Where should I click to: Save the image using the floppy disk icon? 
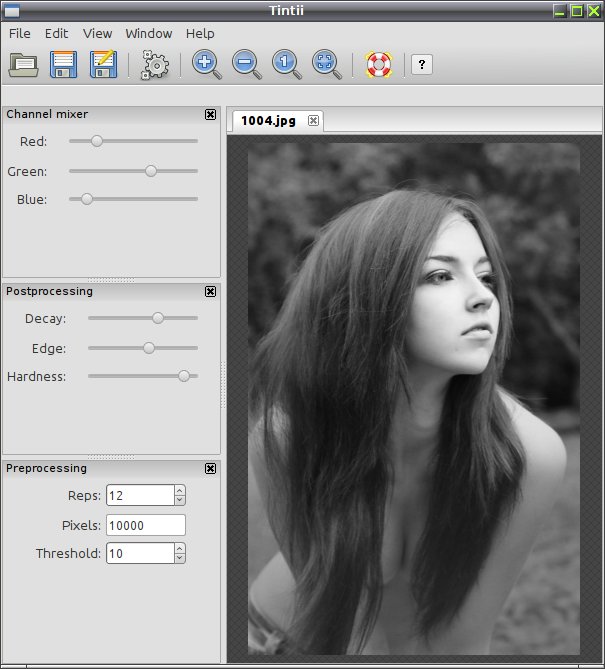pos(64,64)
